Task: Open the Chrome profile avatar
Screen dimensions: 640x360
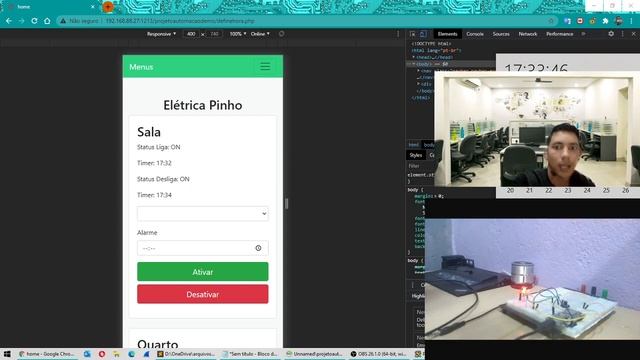Action: tap(618, 21)
